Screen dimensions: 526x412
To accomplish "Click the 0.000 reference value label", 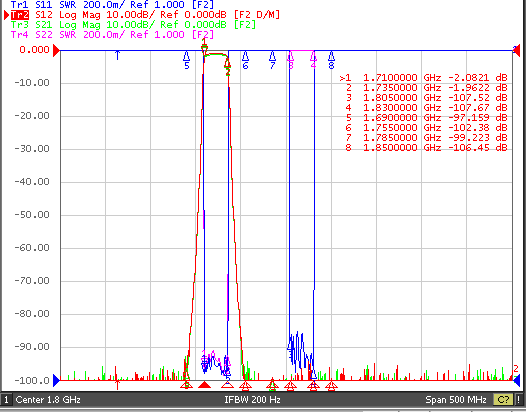I will [34, 50].
